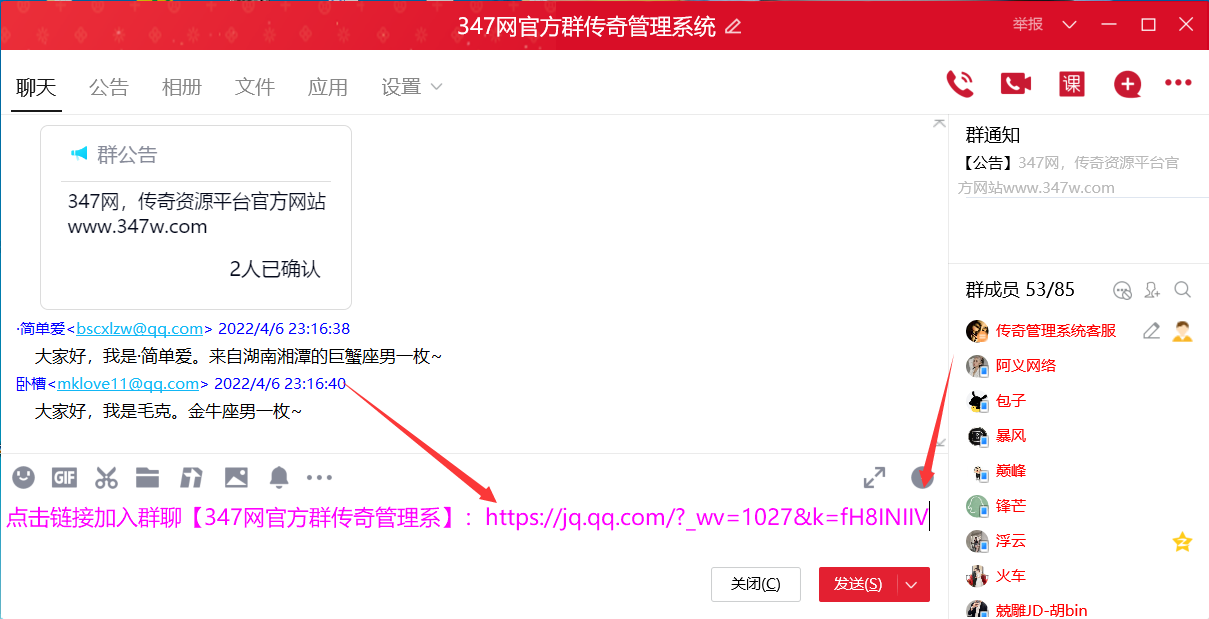Viewport: 1209px width, 619px height.
Task: Open the avatar of 包子
Action: point(977,401)
